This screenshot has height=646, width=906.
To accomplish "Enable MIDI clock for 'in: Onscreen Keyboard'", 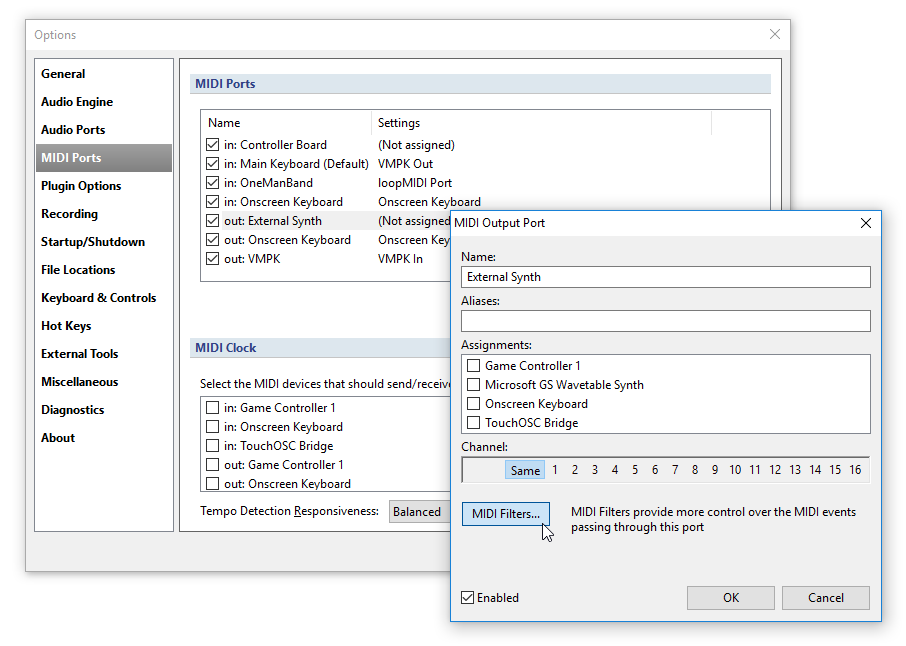I will tap(213, 427).
